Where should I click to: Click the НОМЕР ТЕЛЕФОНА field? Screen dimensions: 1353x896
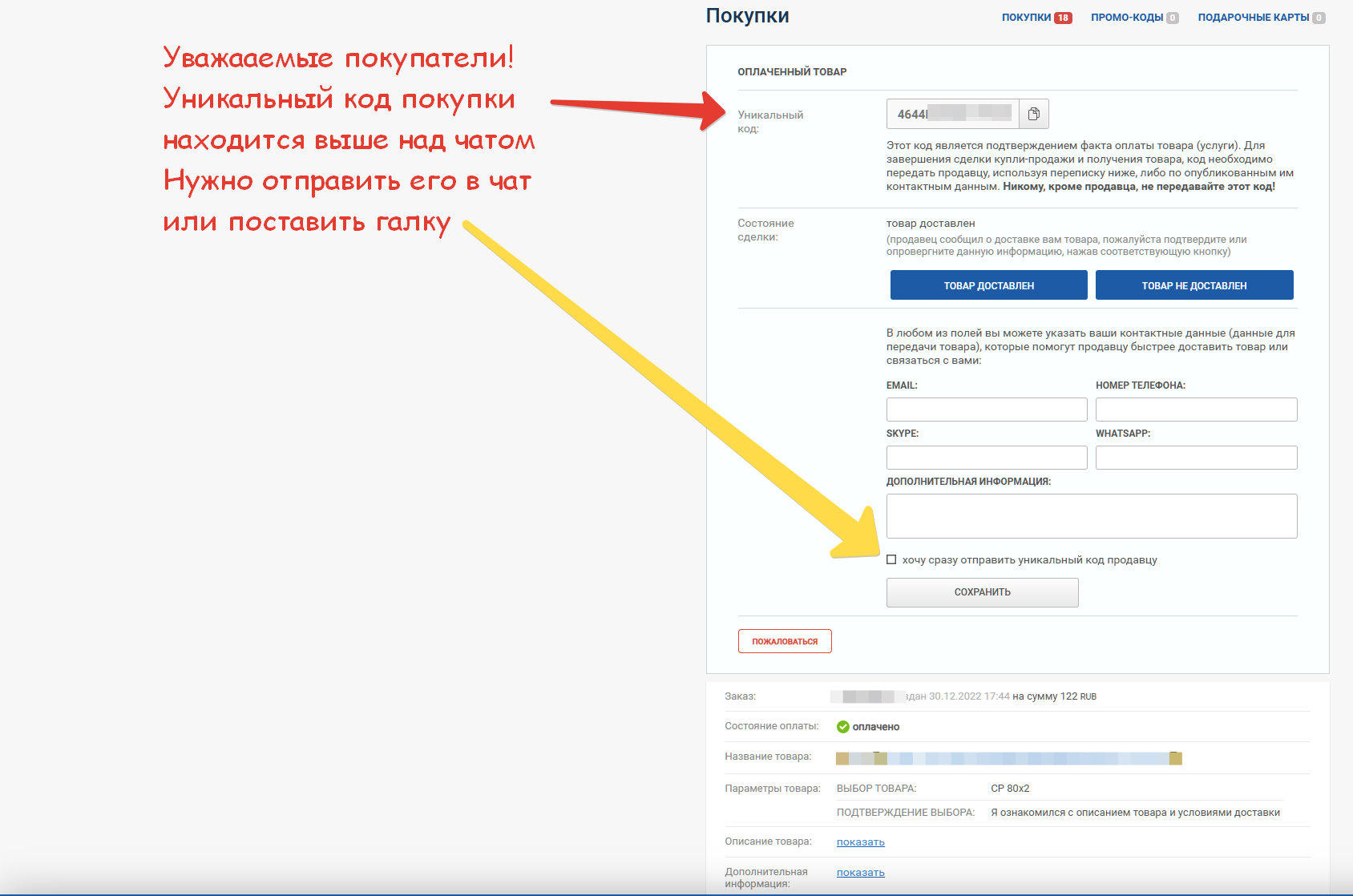[x=1196, y=410]
